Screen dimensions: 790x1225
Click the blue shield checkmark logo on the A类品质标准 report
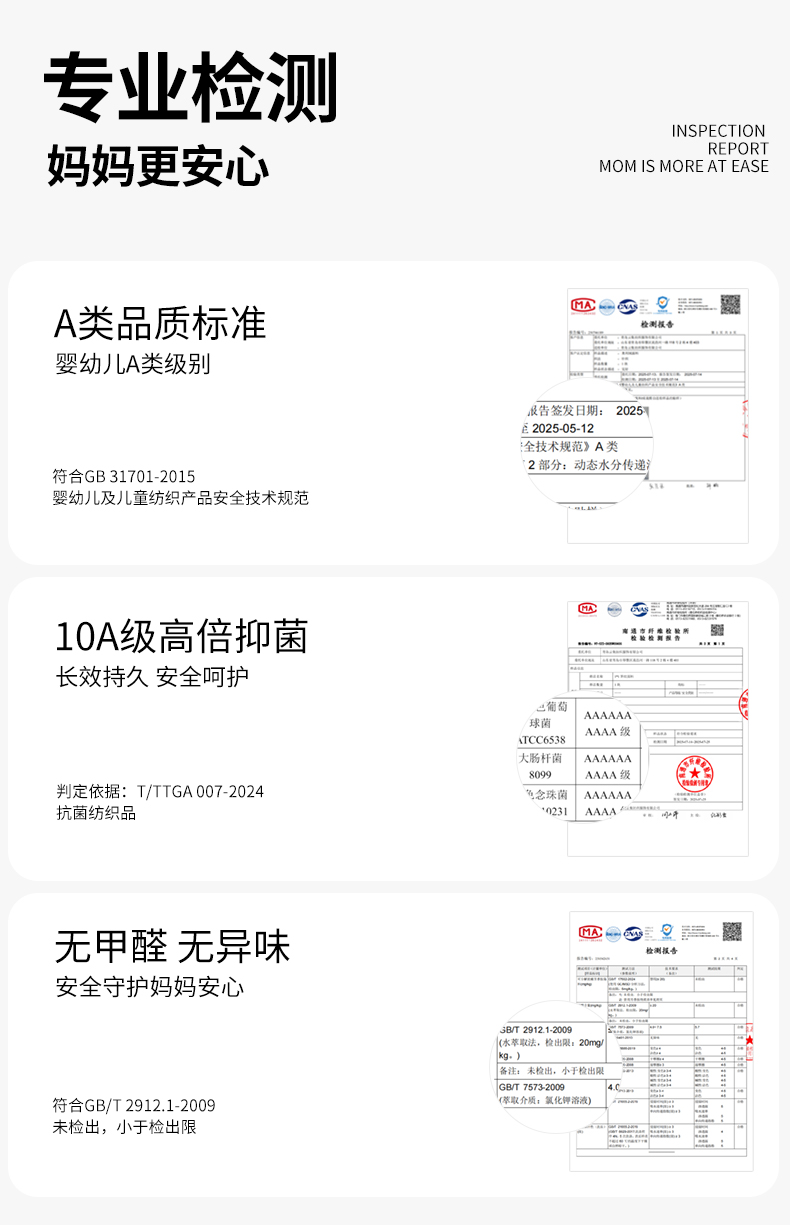pos(661,303)
